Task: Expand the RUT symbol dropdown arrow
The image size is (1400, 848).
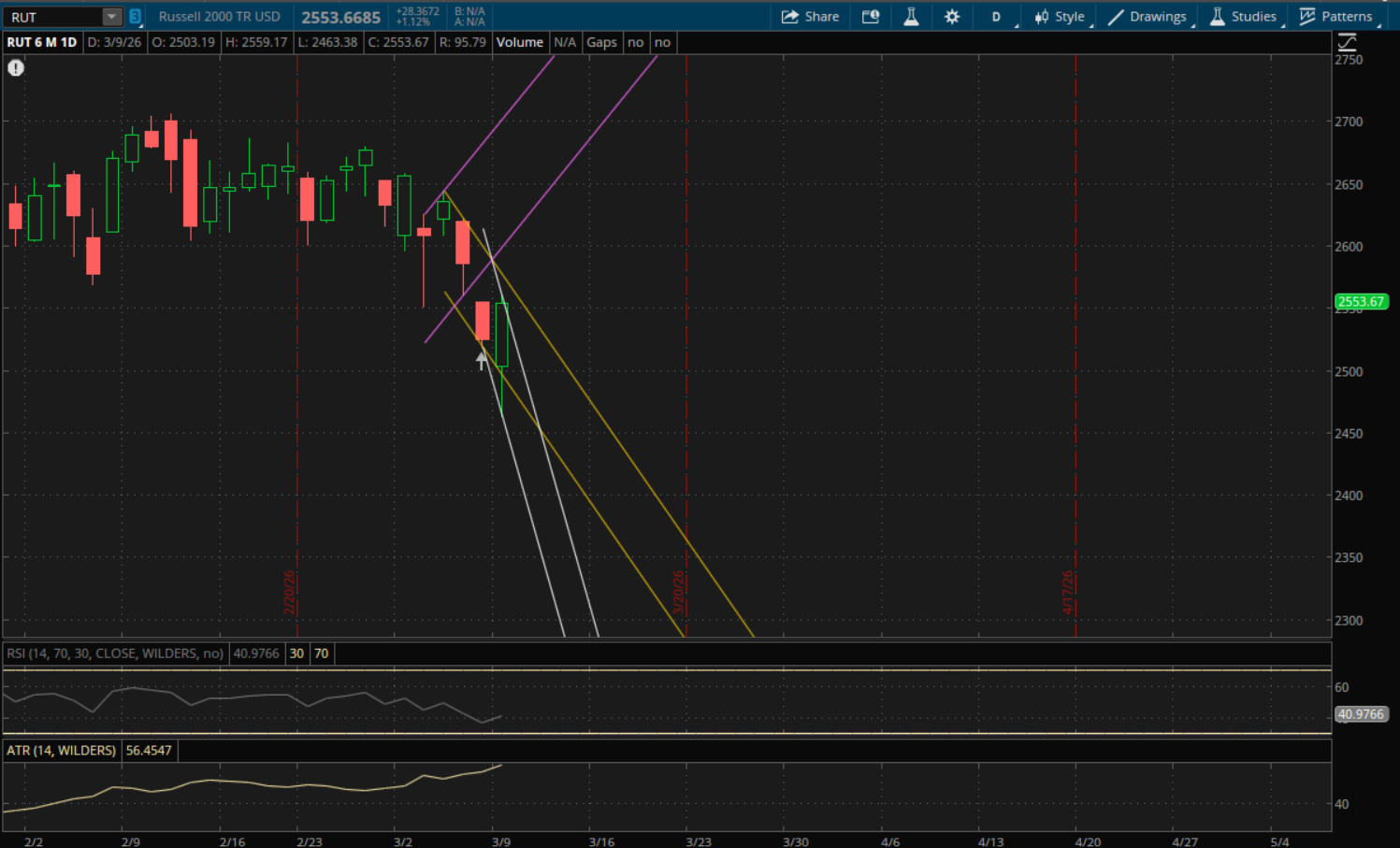Action: pyautogui.click(x=111, y=17)
